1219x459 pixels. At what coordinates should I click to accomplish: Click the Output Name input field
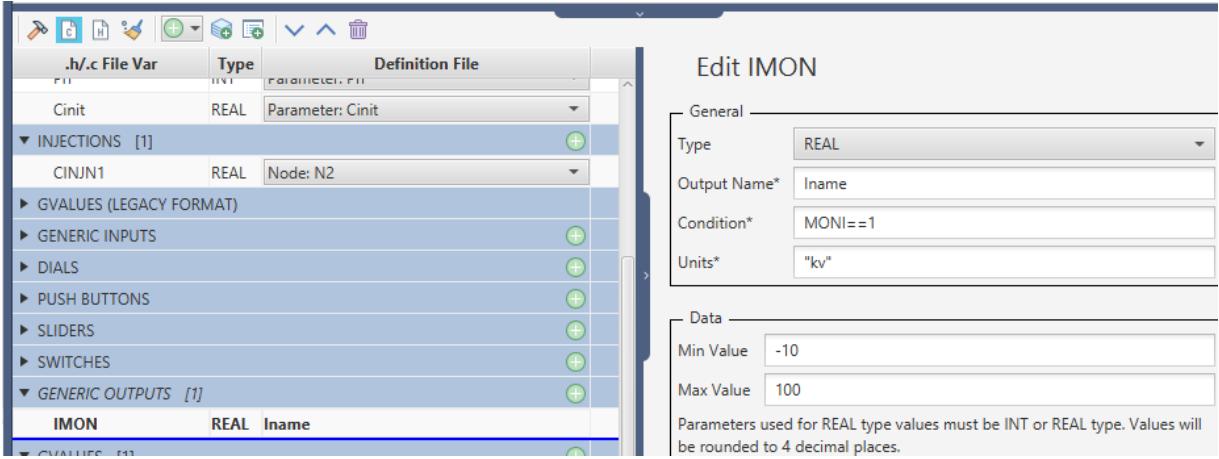pos(1001,183)
